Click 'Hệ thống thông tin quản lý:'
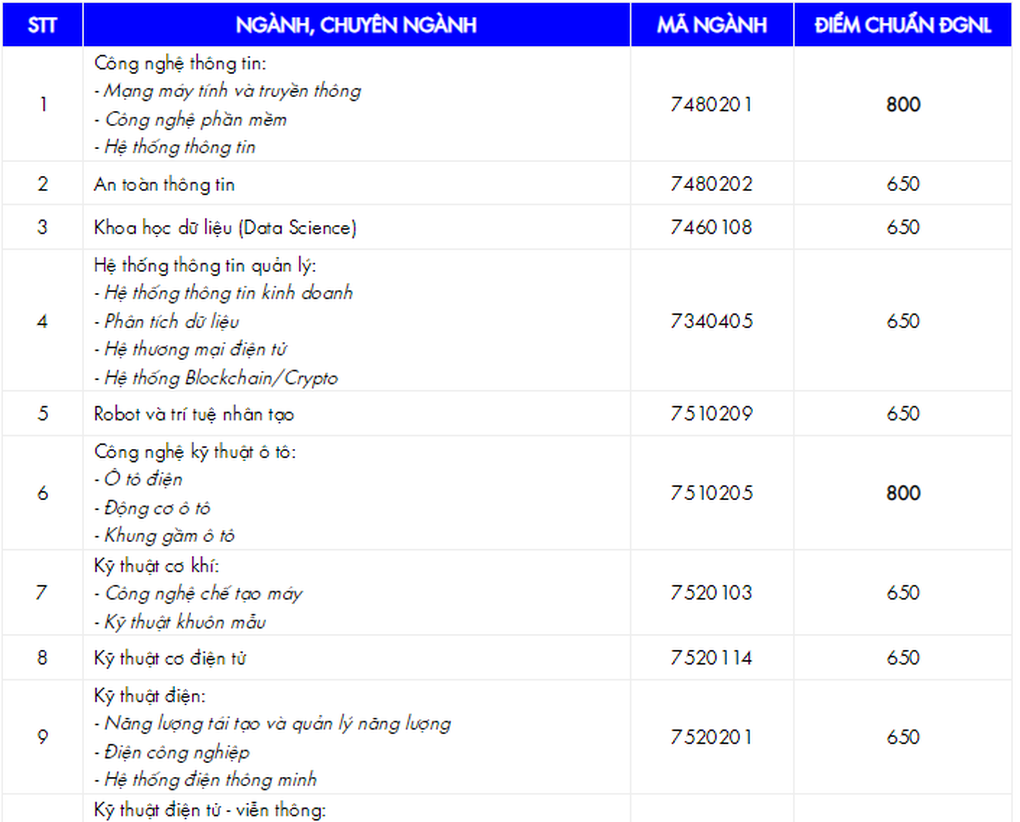1020x822 pixels. (205, 266)
